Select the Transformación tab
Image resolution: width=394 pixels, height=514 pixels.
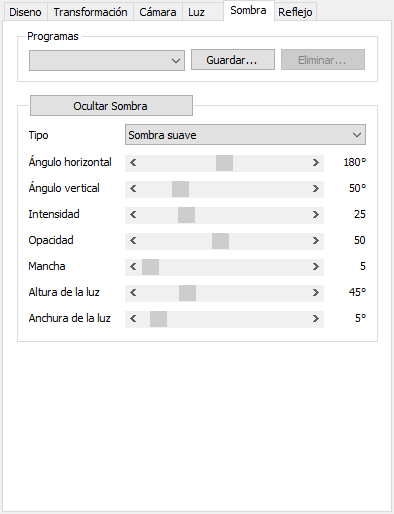coord(90,12)
